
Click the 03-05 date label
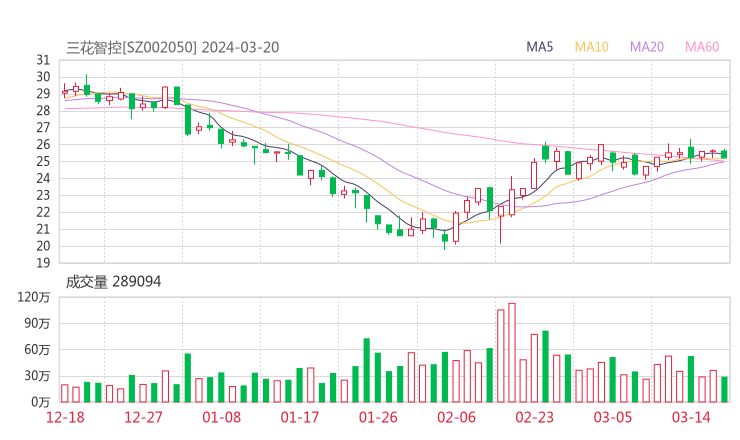tap(613, 417)
